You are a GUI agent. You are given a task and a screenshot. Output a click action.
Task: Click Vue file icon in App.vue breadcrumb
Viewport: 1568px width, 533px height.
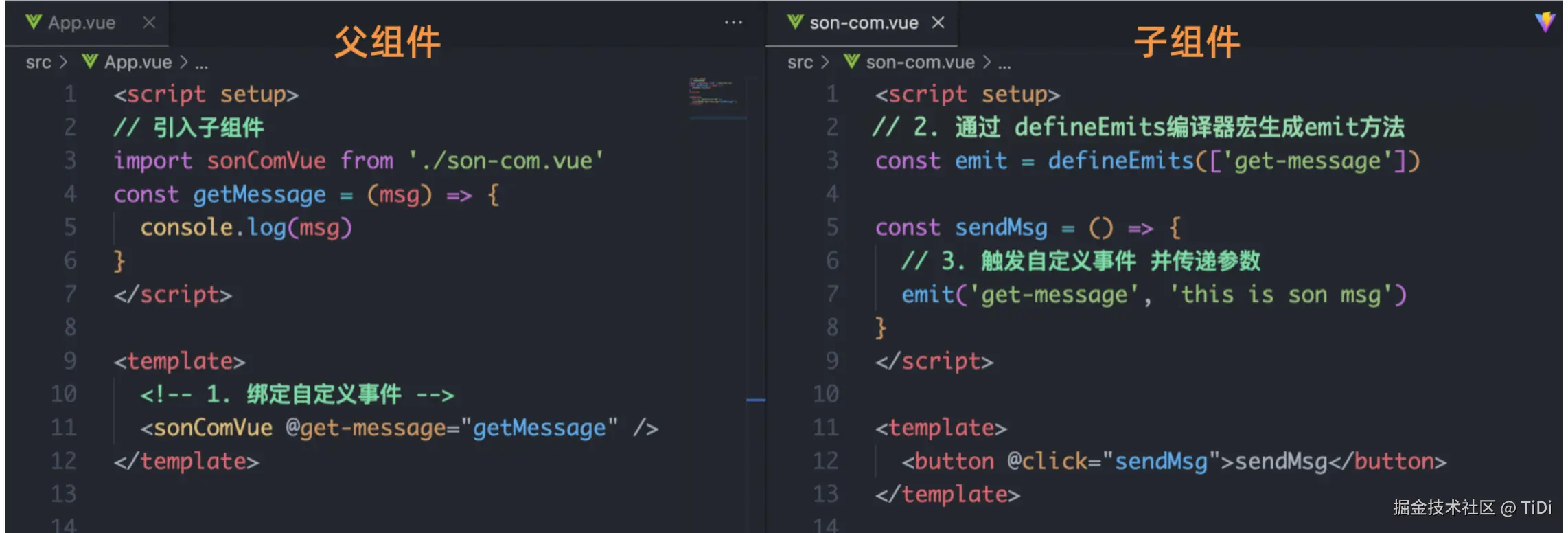click(90, 61)
